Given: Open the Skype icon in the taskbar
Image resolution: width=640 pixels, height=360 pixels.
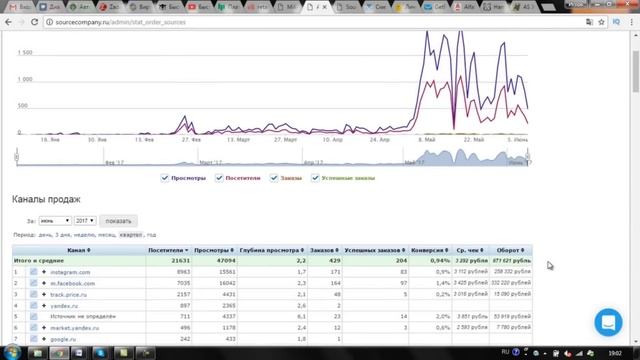Looking at the screenshot, I should [x=100, y=353].
